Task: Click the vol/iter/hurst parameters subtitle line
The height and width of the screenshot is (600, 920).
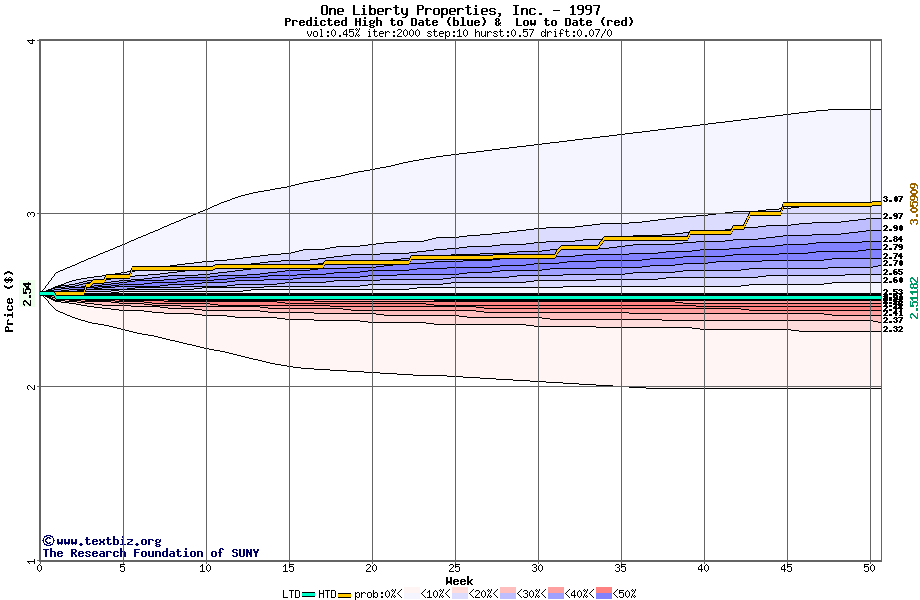Action: [459, 33]
